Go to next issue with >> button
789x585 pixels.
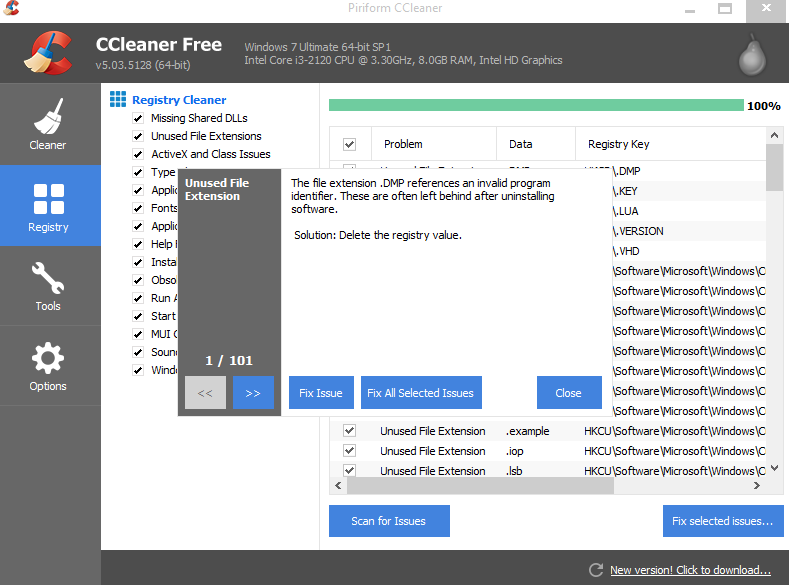(254, 393)
